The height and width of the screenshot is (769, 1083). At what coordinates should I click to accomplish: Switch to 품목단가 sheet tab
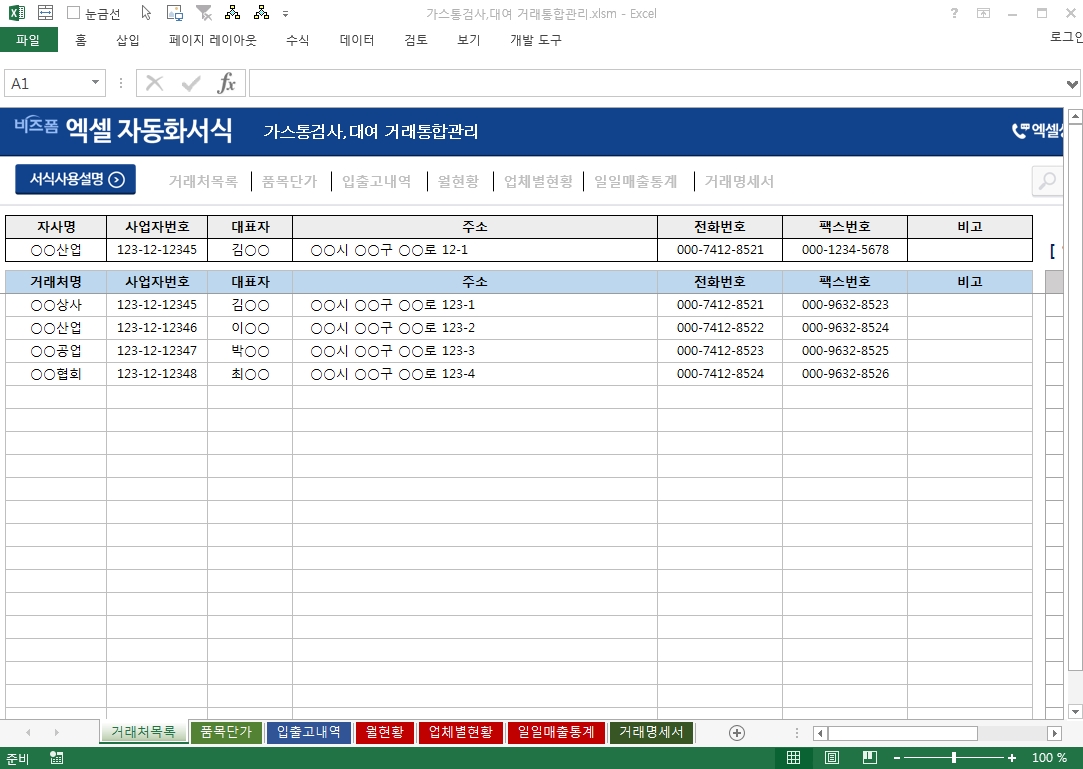226,732
